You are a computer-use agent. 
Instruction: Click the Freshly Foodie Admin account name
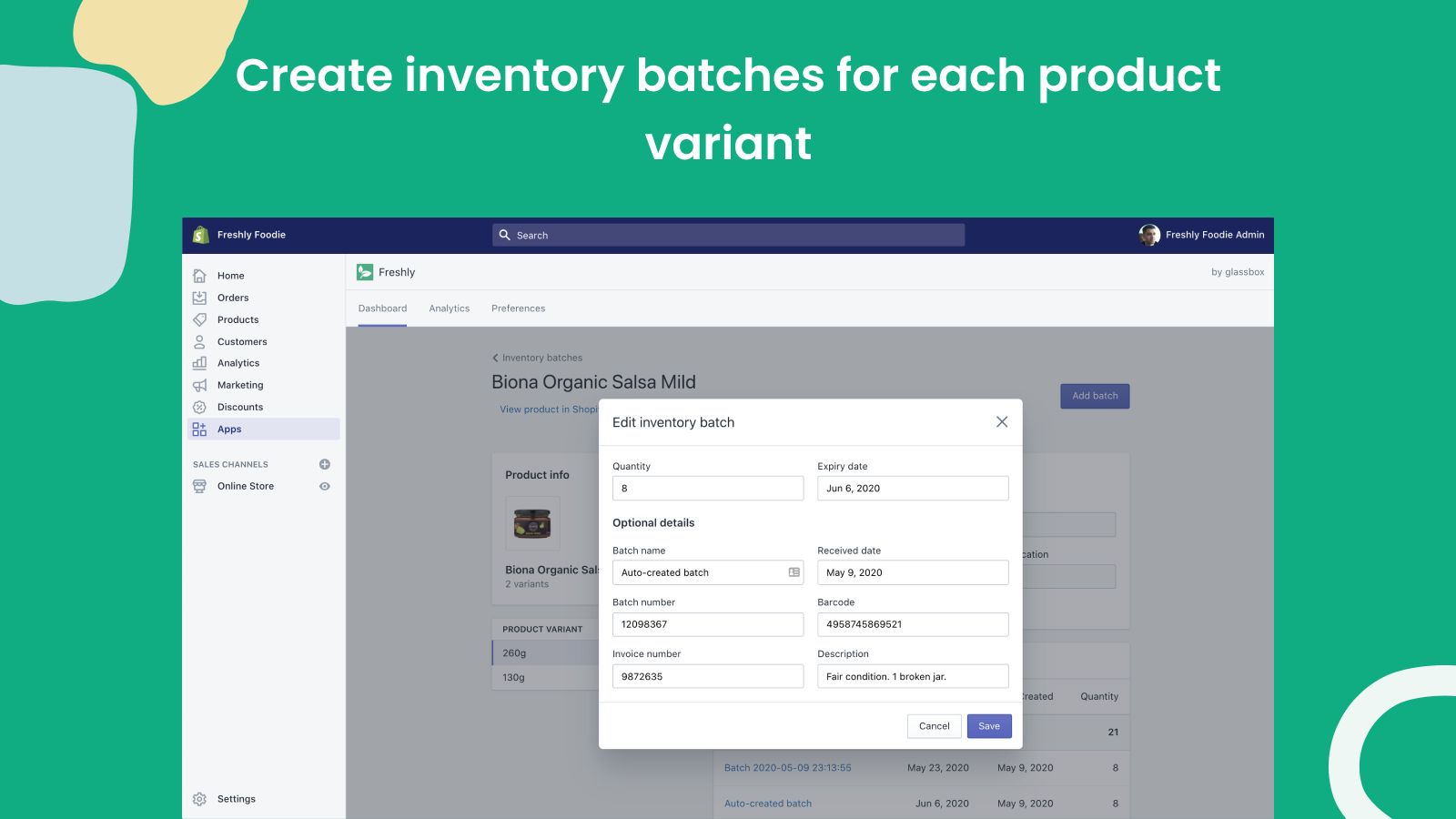coord(1215,235)
